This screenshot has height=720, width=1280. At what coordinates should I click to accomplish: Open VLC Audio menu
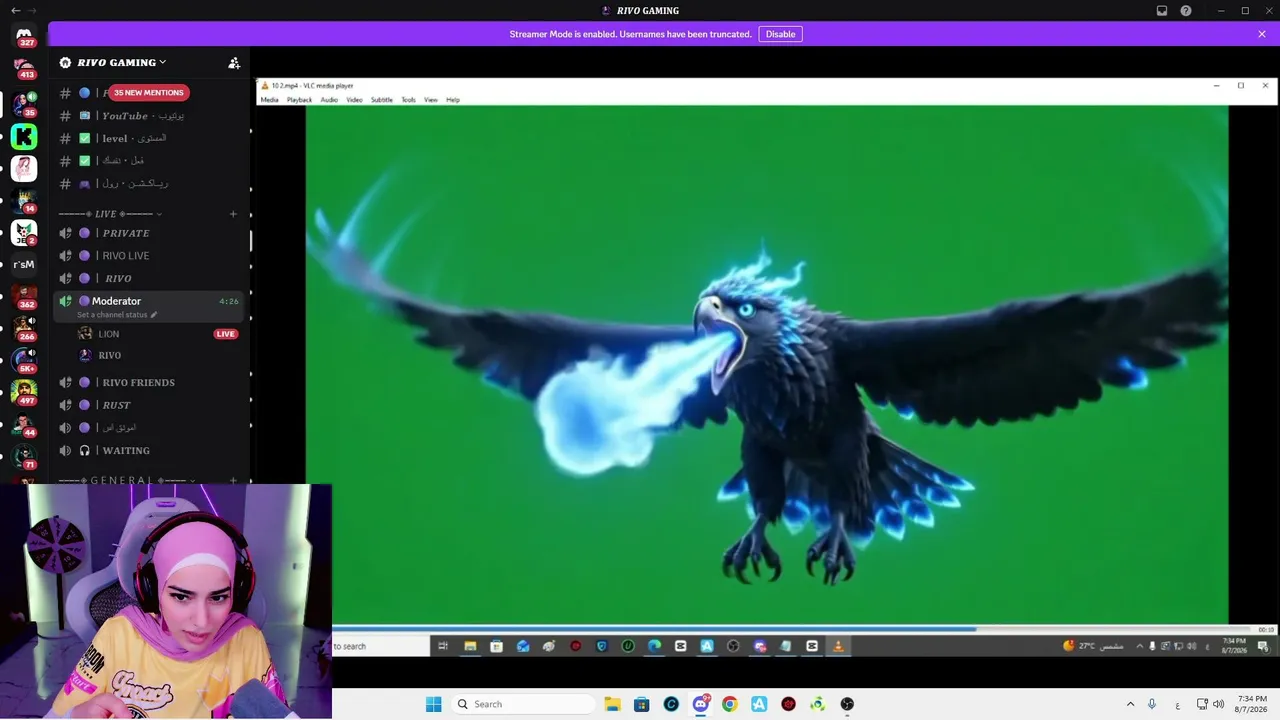tap(329, 100)
